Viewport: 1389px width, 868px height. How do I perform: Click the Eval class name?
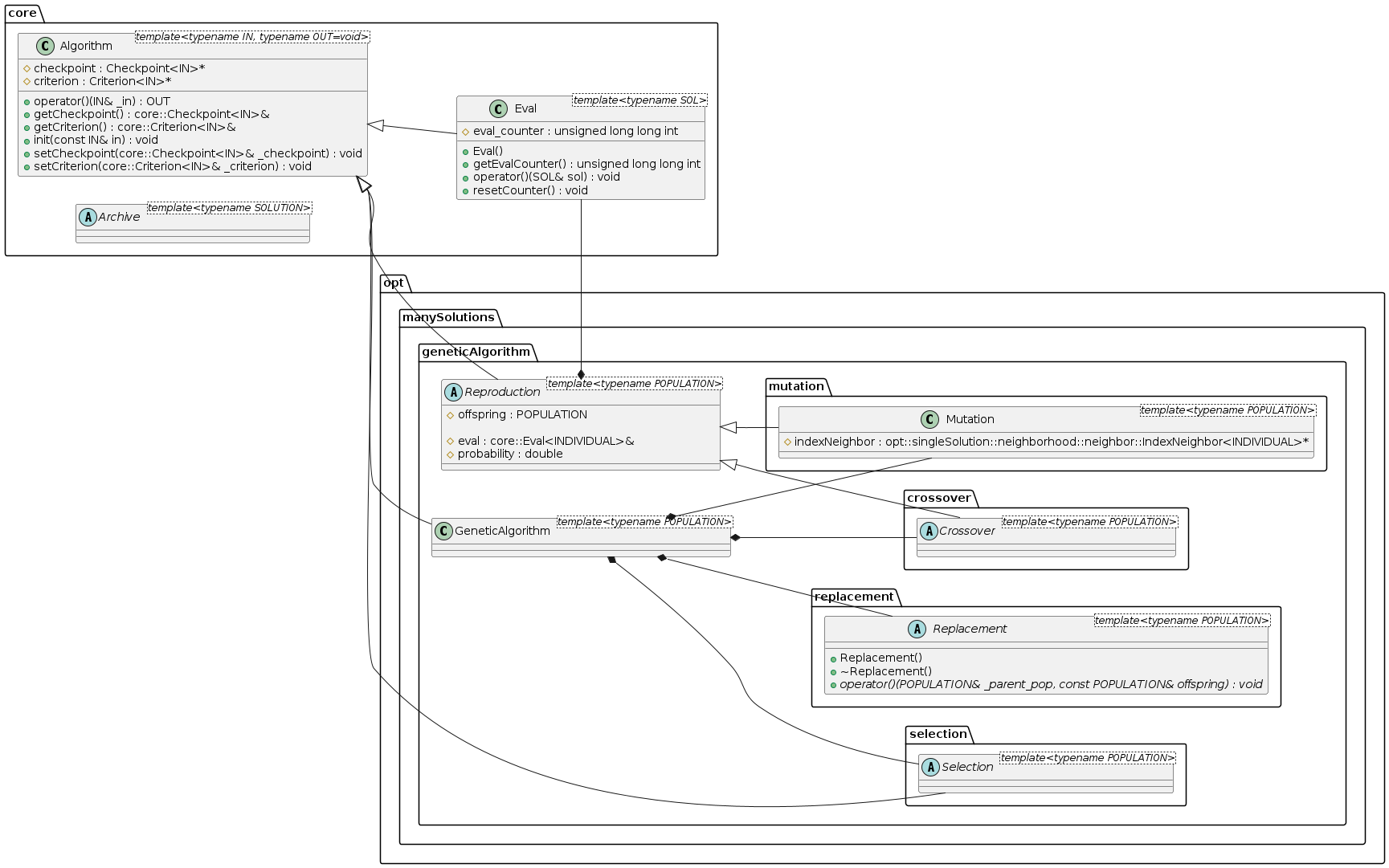coord(525,108)
